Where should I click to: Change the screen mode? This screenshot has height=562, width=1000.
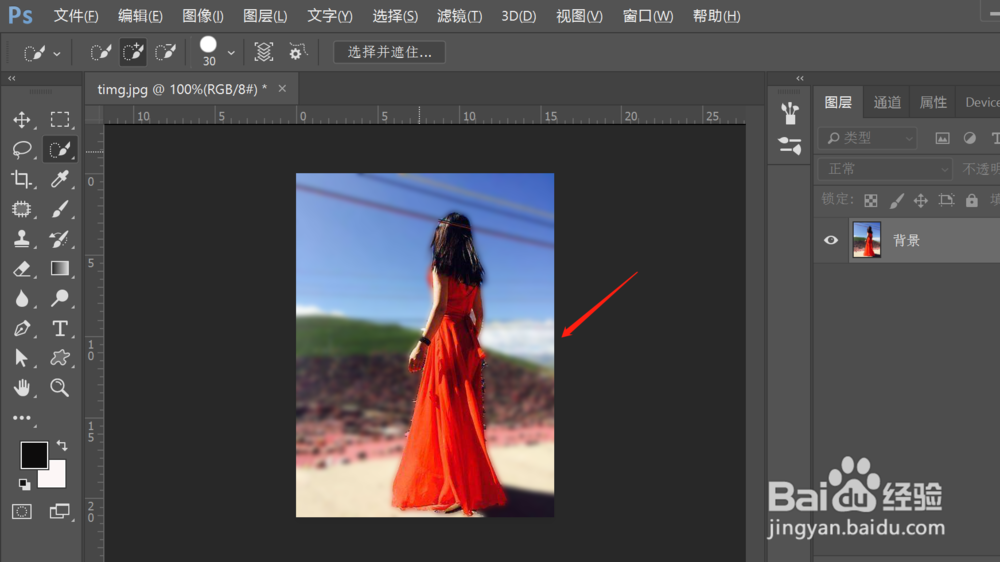pos(60,512)
